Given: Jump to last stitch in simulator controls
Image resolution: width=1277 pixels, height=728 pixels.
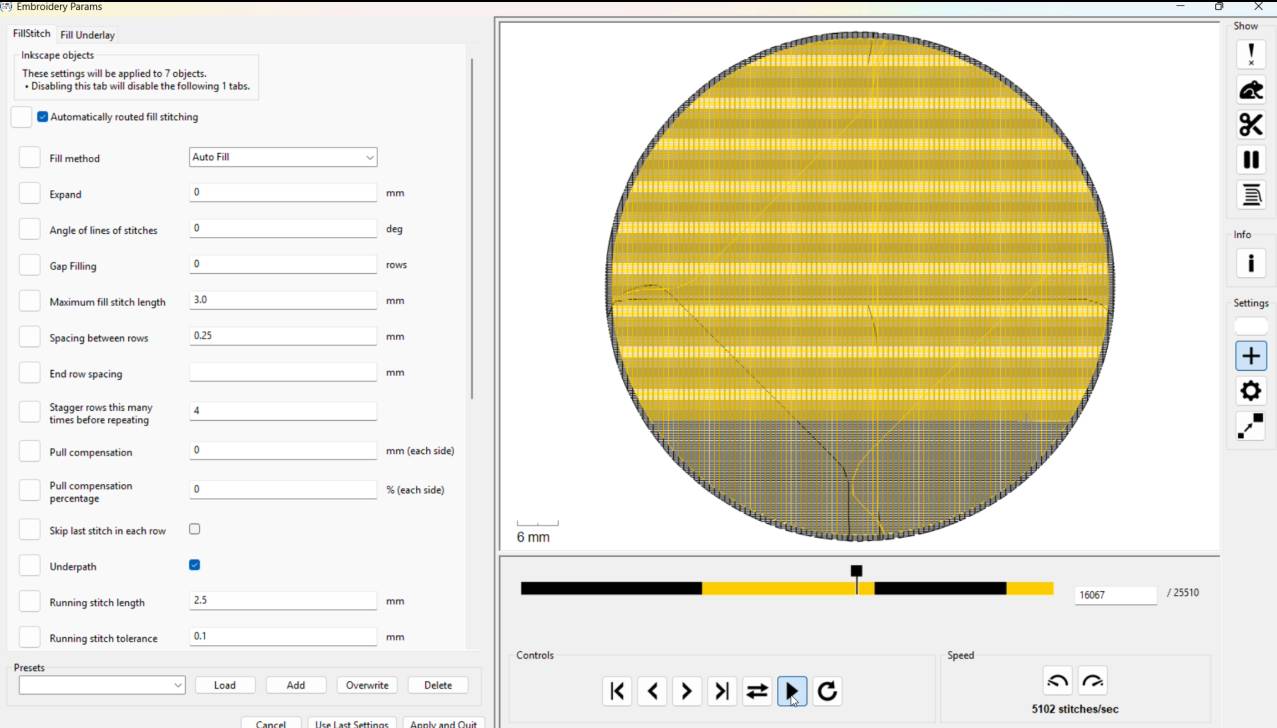Looking at the screenshot, I should coord(722,691).
